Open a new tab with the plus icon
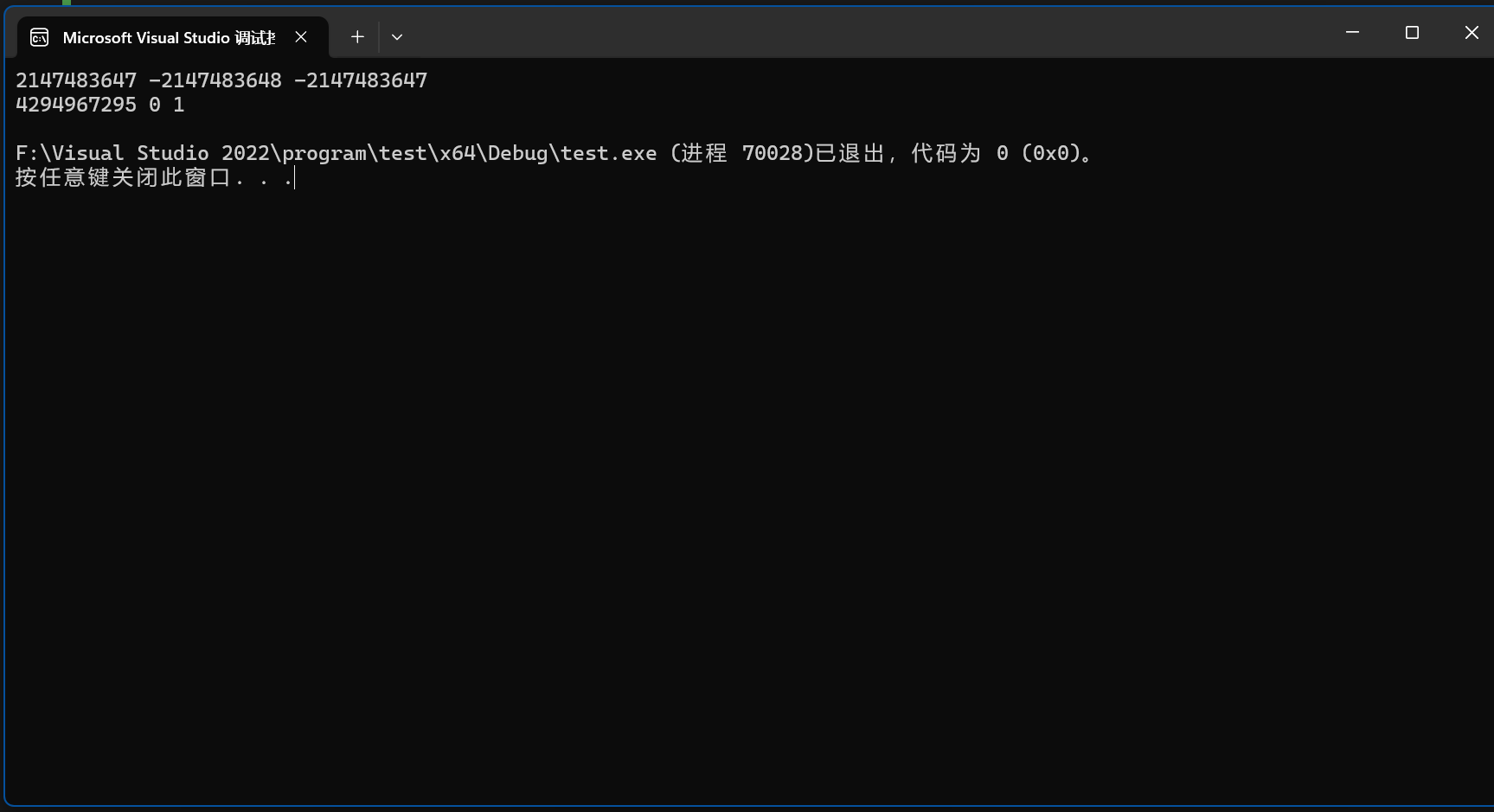This screenshot has height=812, width=1494. pyautogui.click(x=357, y=37)
